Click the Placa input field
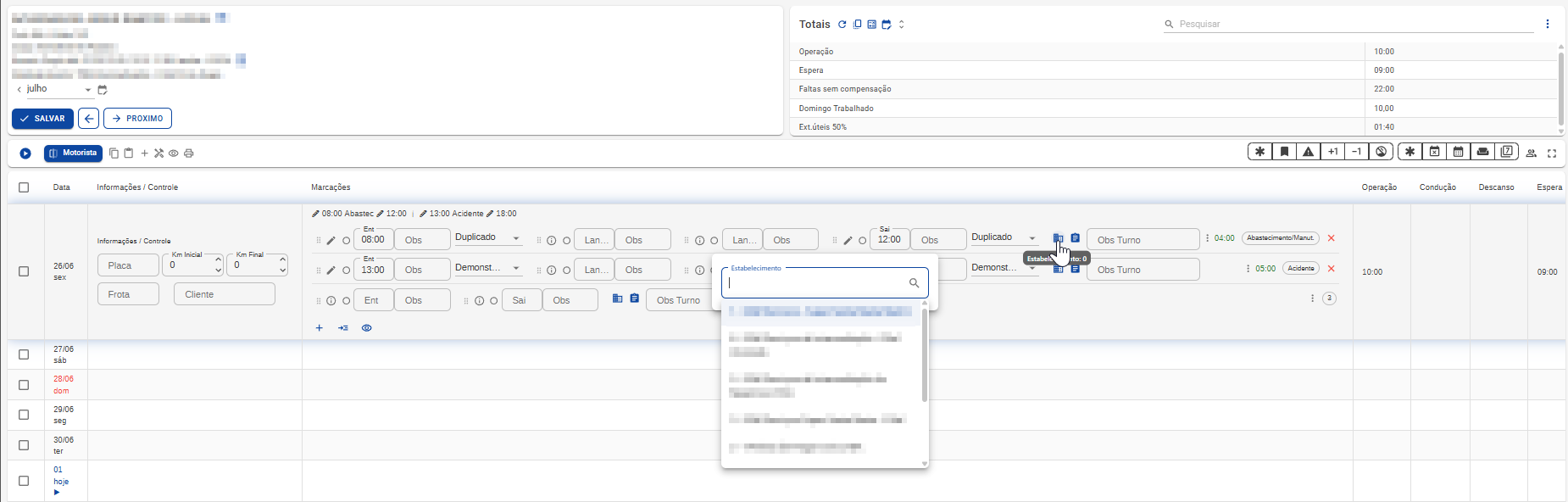1568x502 pixels. pos(128,265)
